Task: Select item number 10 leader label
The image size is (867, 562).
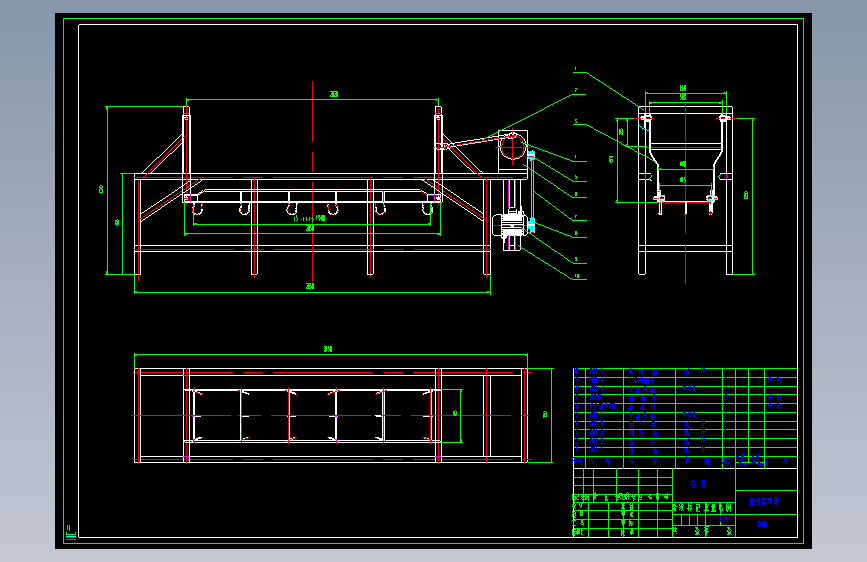Action: 577,275
